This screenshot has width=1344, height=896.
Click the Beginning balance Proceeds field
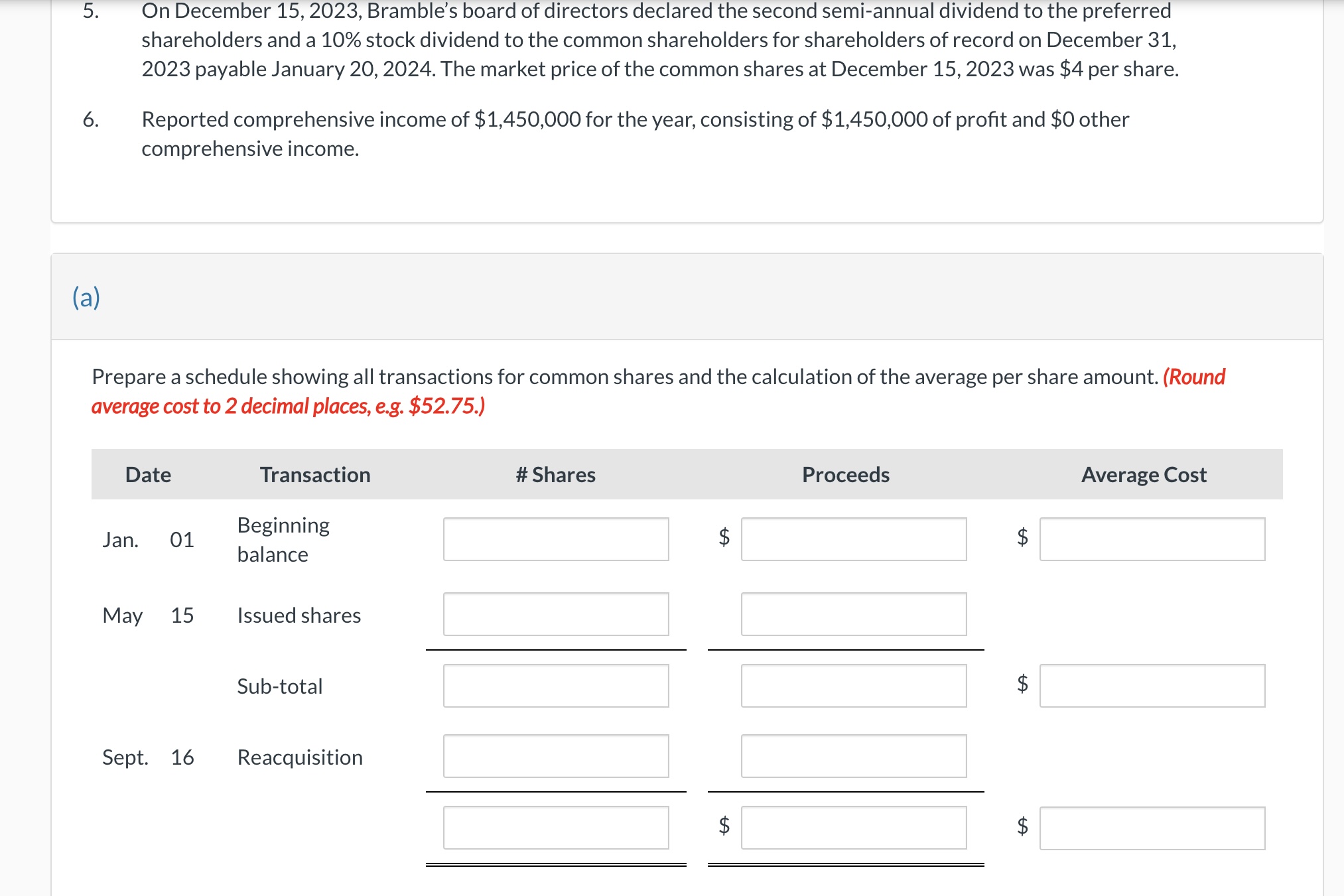point(854,539)
